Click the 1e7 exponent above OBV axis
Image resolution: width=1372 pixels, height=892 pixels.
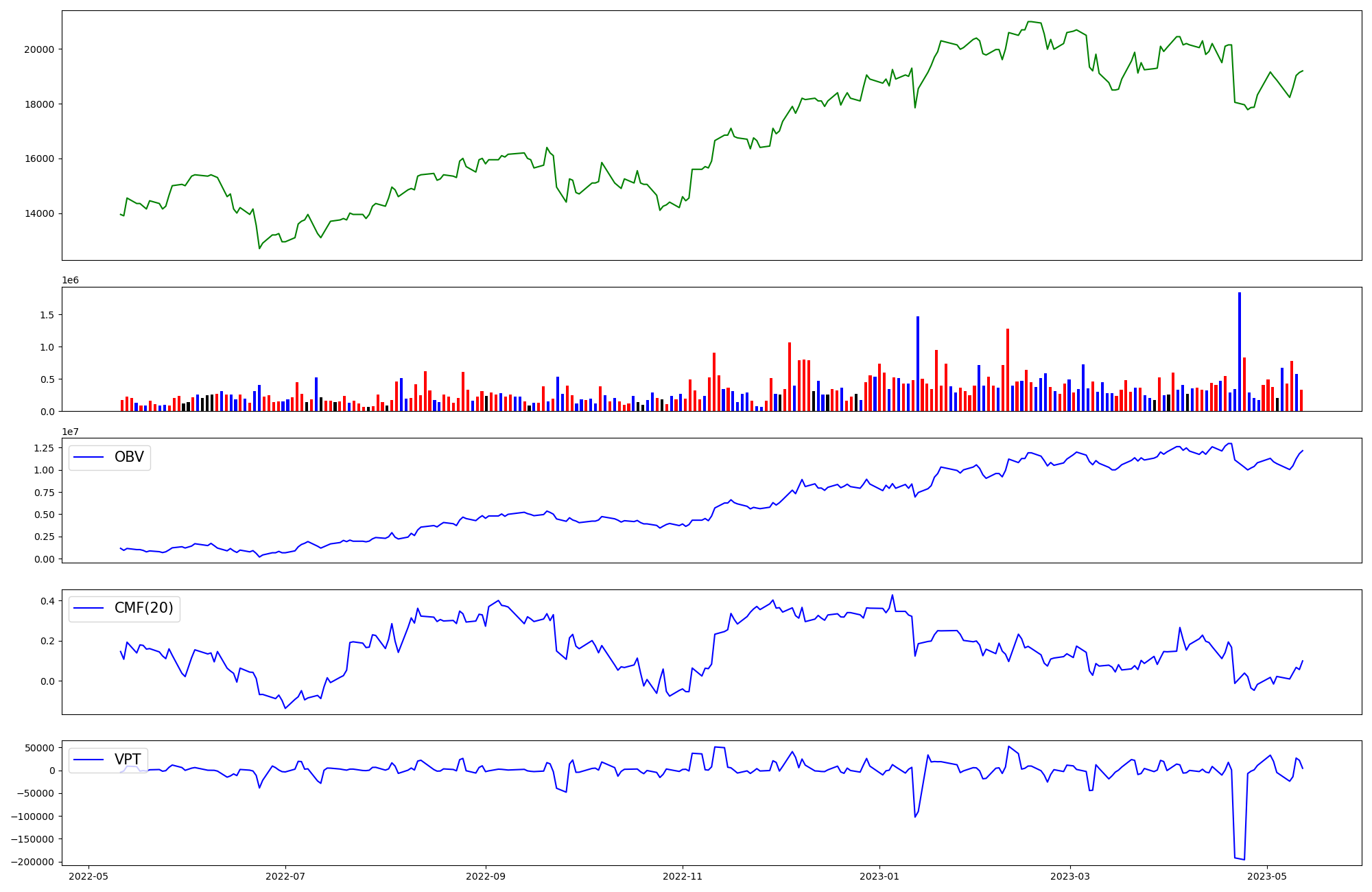[x=71, y=432]
